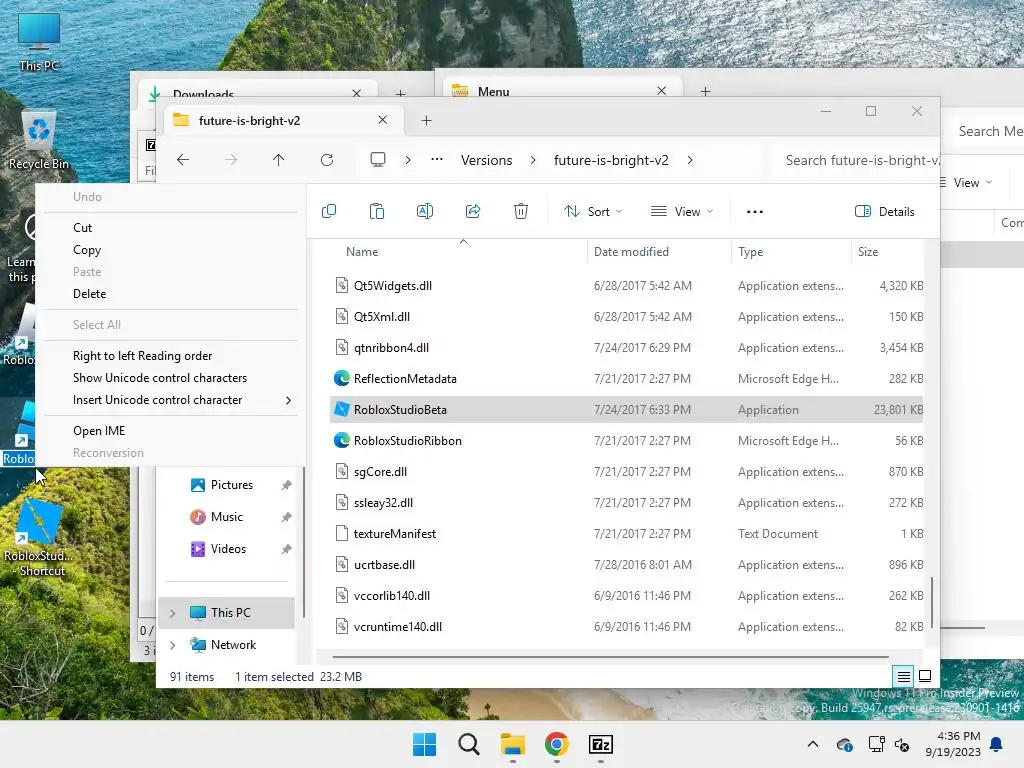Expand the chevron after Versions breadcrumb
This screenshot has width=1024, height=768.
pyautogui.click(x=533, y=160)
